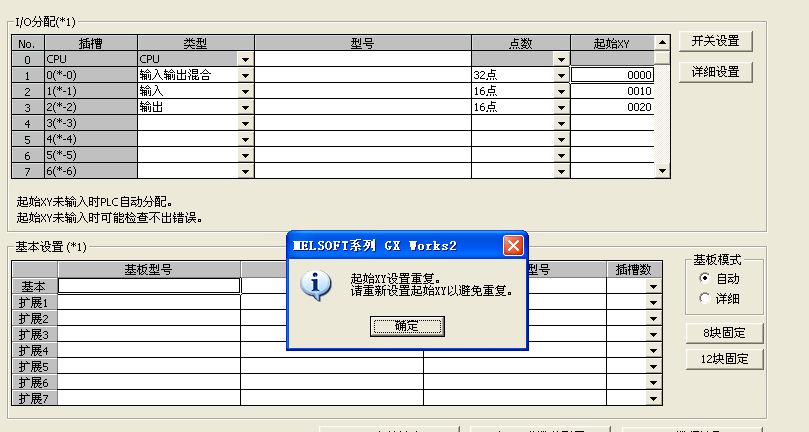809x432 pixels.
Task: Click the 确定 button in the dialog
Action: click(x=407, y=327)
